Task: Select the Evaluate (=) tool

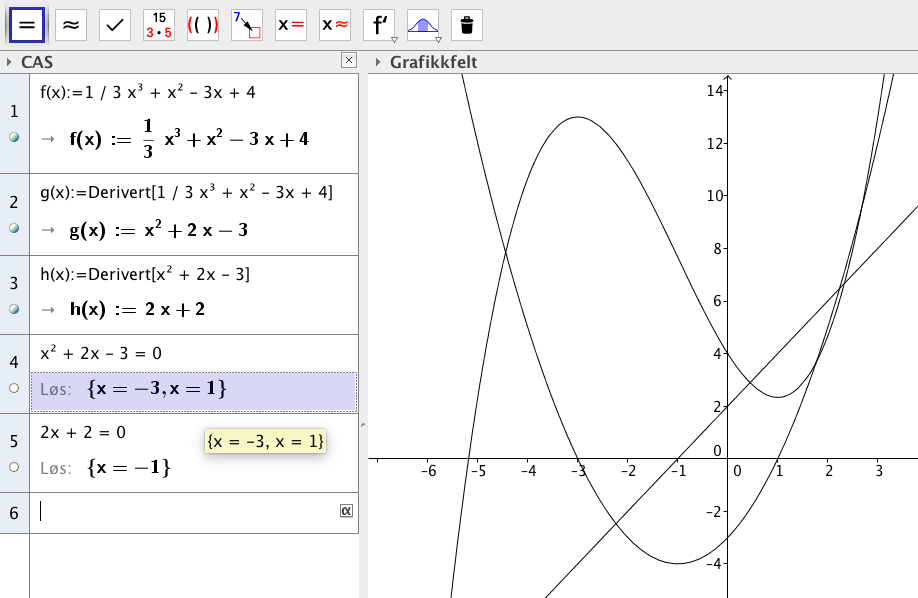Action: 27,25
